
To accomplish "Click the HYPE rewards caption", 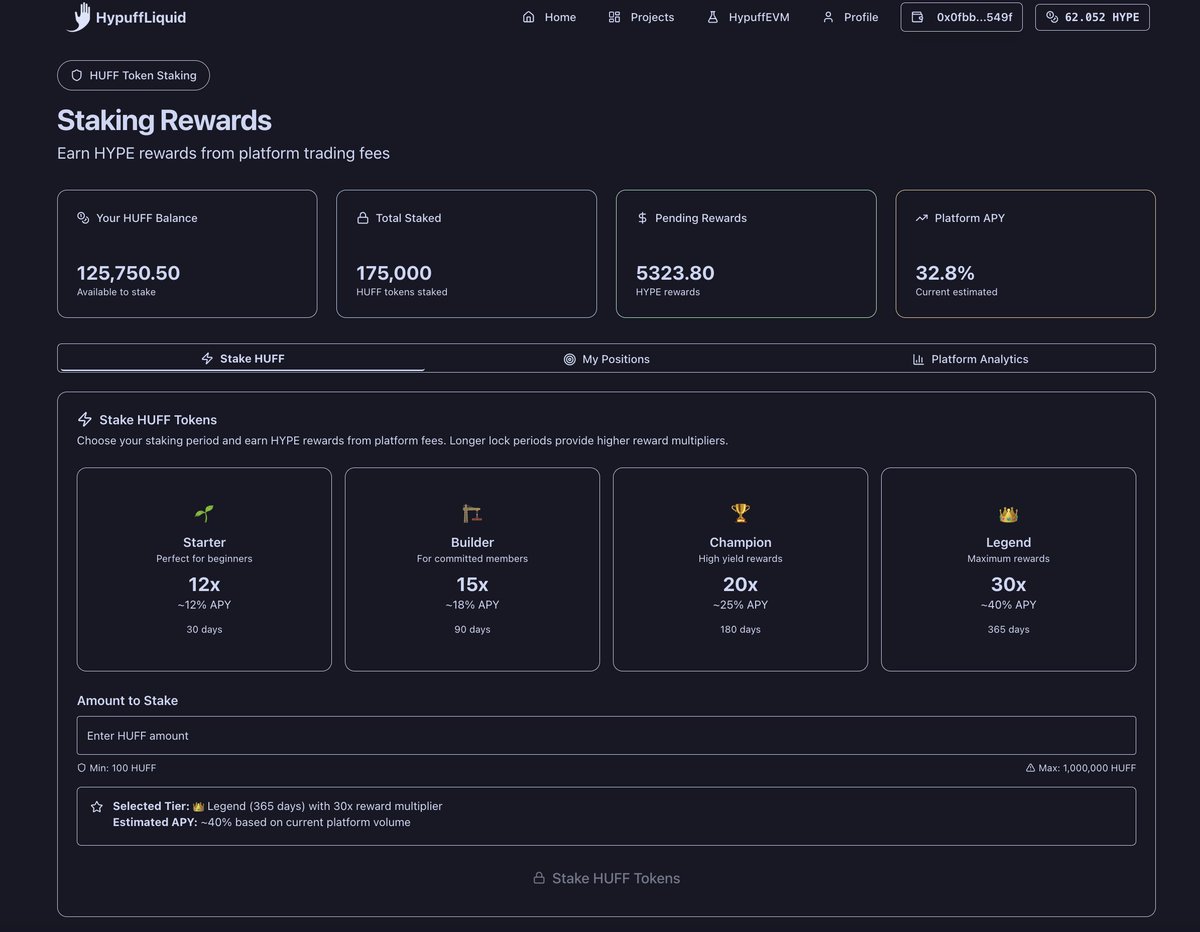I will point(668,292).
